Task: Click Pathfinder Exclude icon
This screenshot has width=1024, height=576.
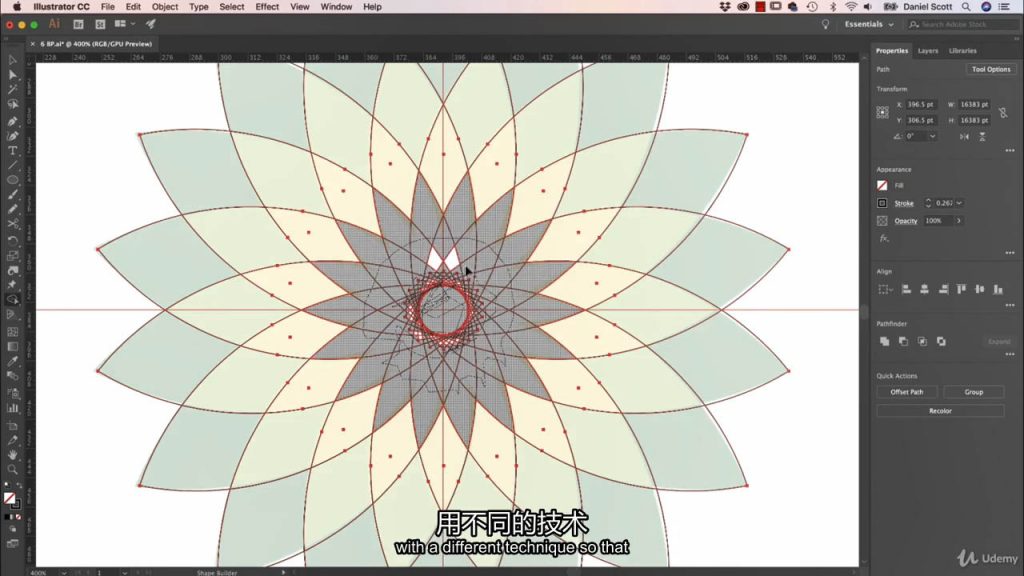Action: [941, 342]
